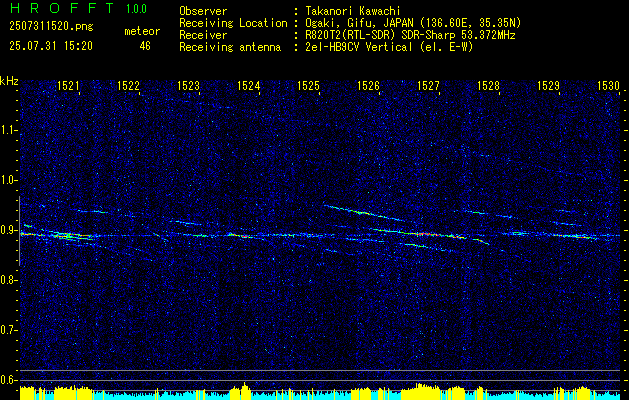Click observer name Takanori Kawachi
Screen dimensions: 629x400
pos(355,11)
